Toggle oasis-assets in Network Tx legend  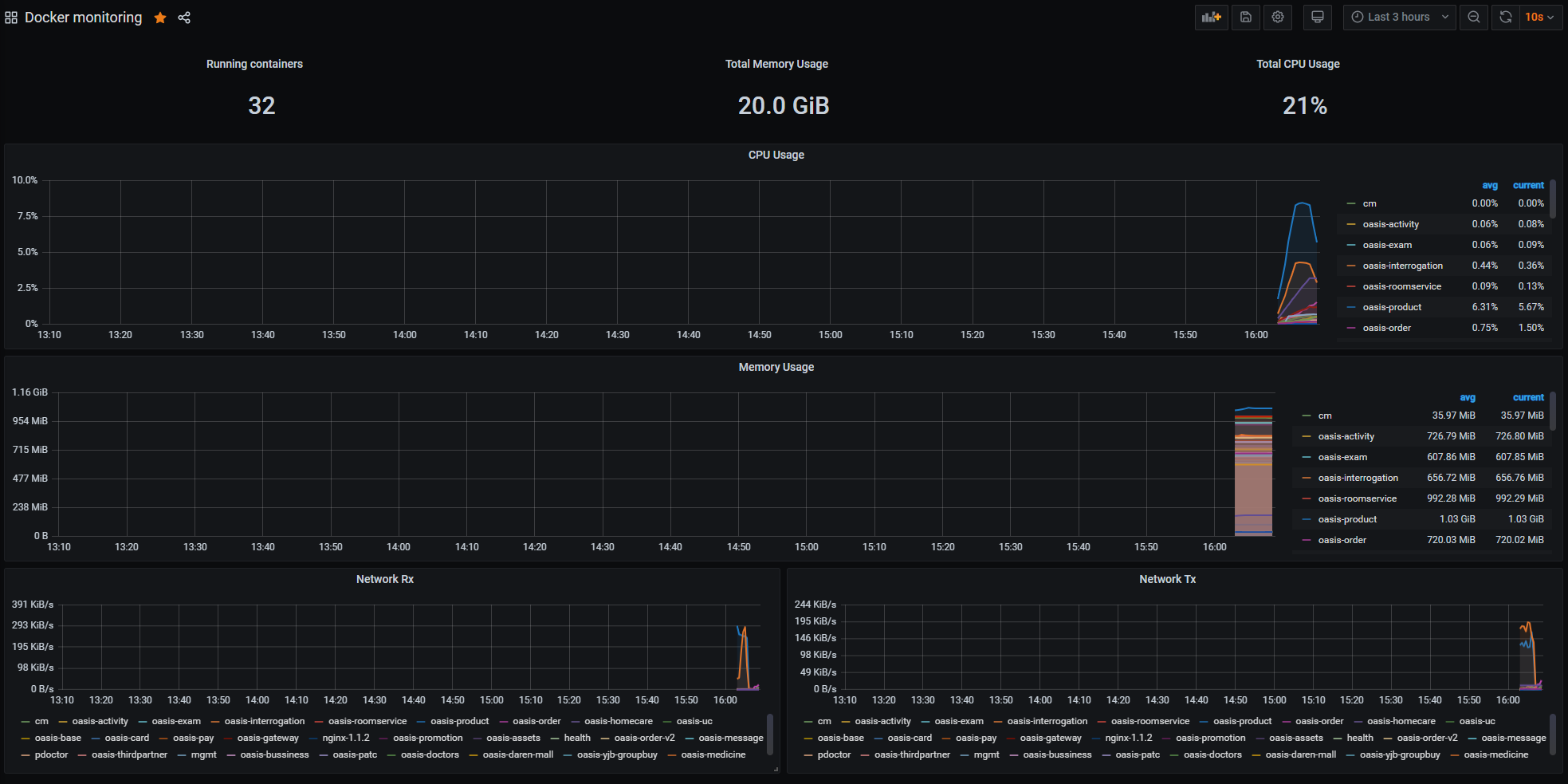click(1295, 738)
